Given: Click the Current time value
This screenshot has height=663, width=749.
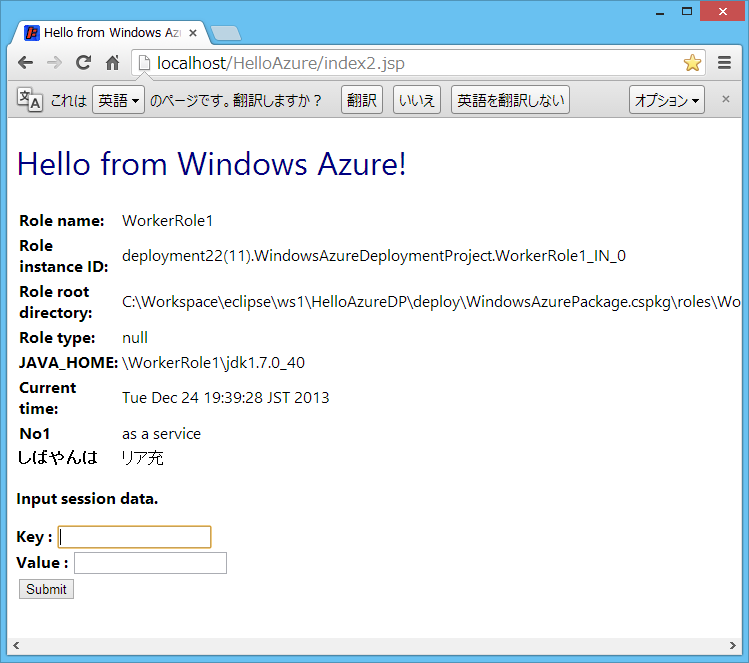Looking at the screenshot, I should pyautogui.click(x=225, y=397).
